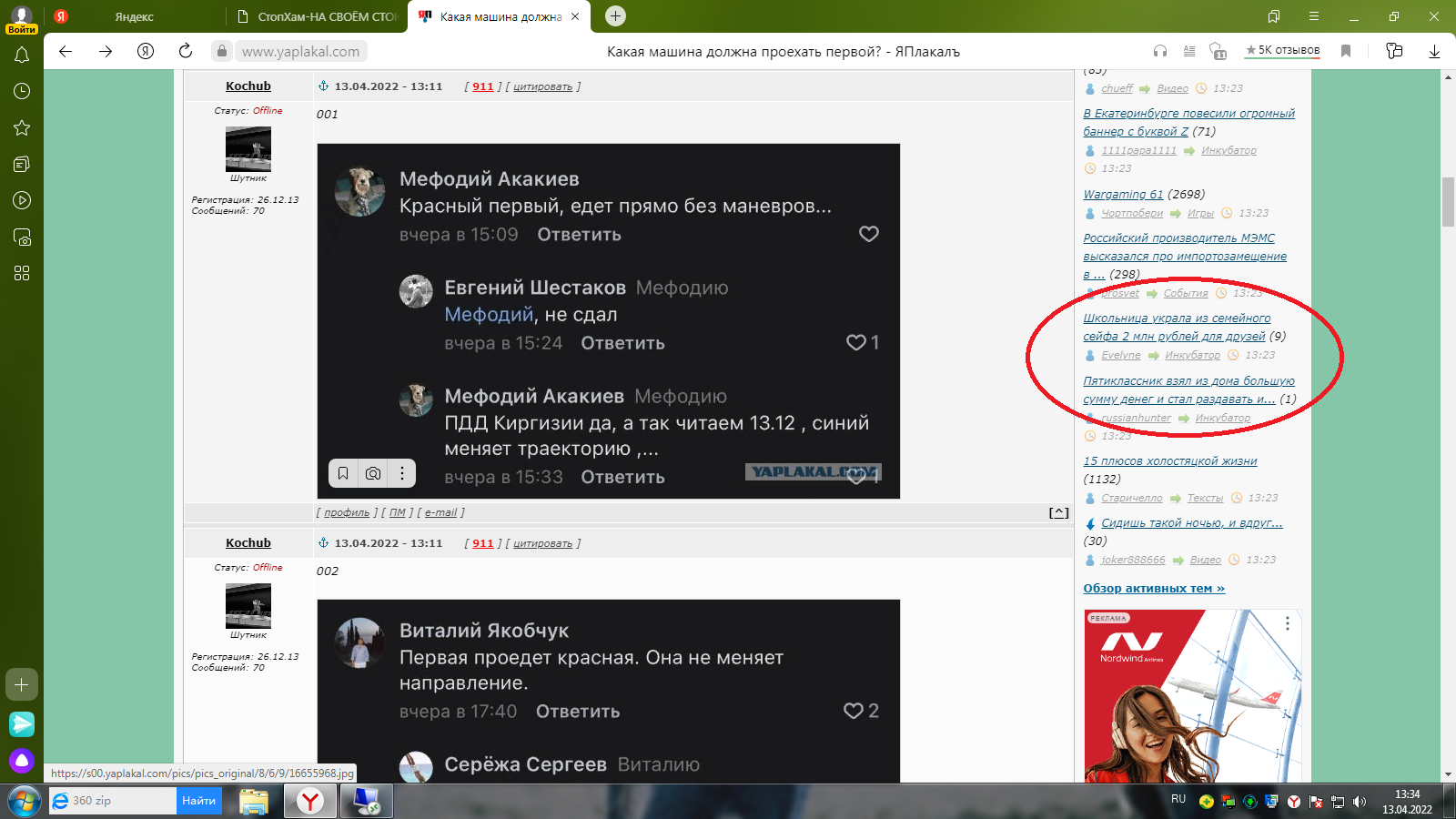Open the downloads arrow icon

click(1434, 51)
